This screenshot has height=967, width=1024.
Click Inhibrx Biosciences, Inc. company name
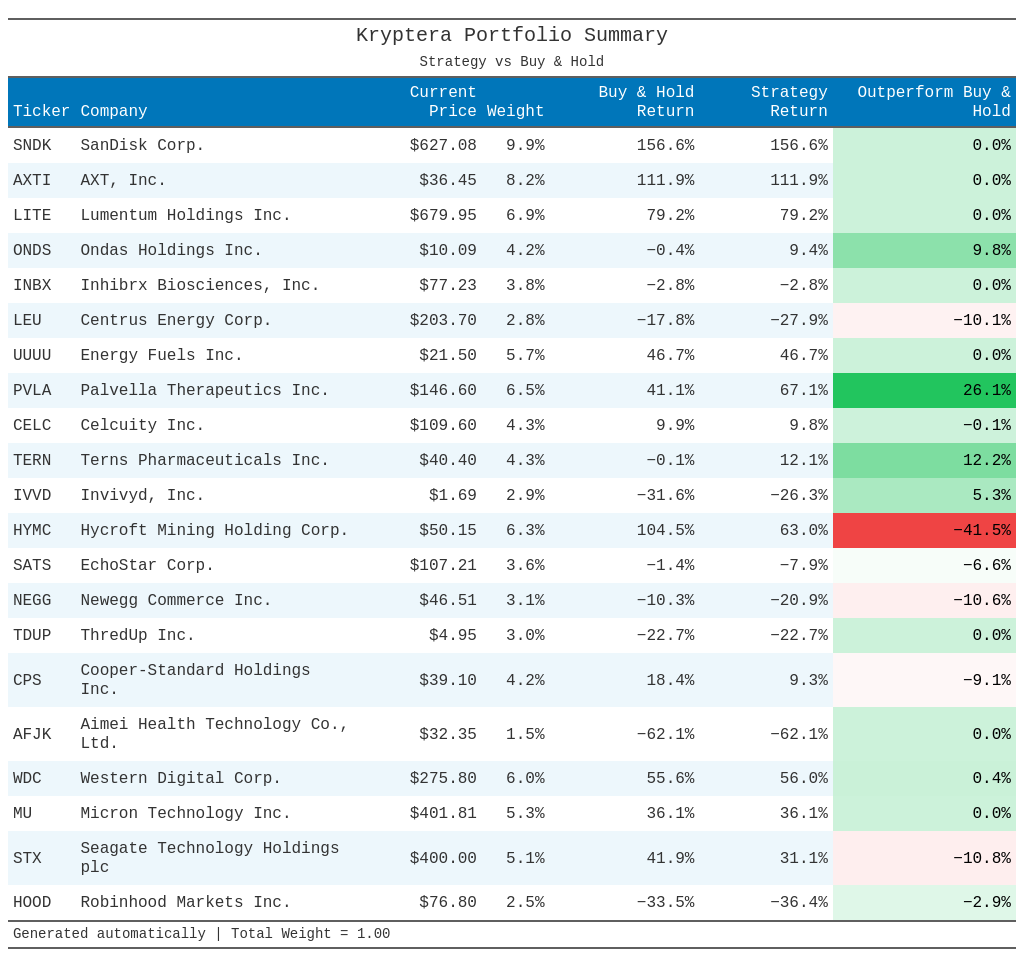pos(200,285)
